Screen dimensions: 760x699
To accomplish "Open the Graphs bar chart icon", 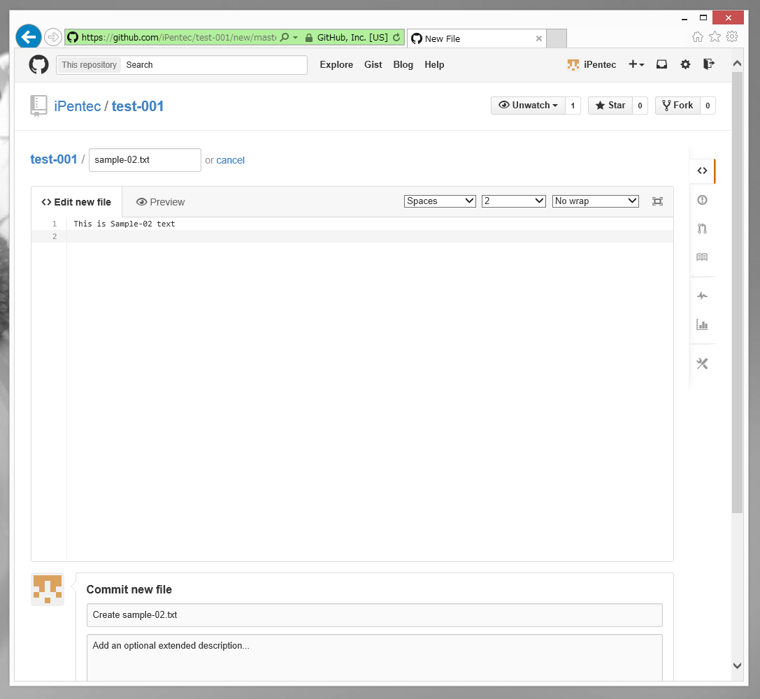I will coord(702,324).
